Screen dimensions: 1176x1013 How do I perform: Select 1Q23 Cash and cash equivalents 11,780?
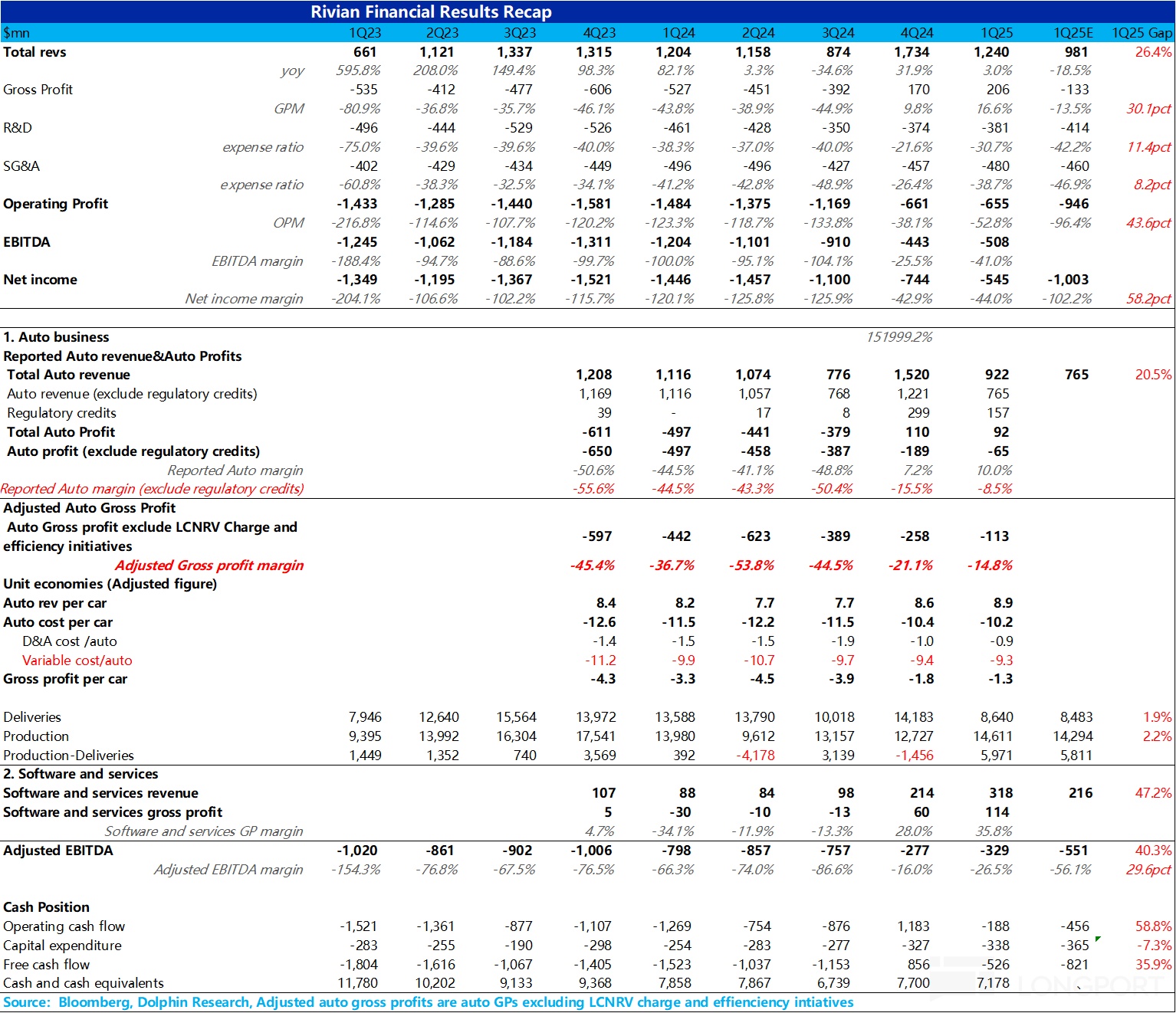click(358, 983)
